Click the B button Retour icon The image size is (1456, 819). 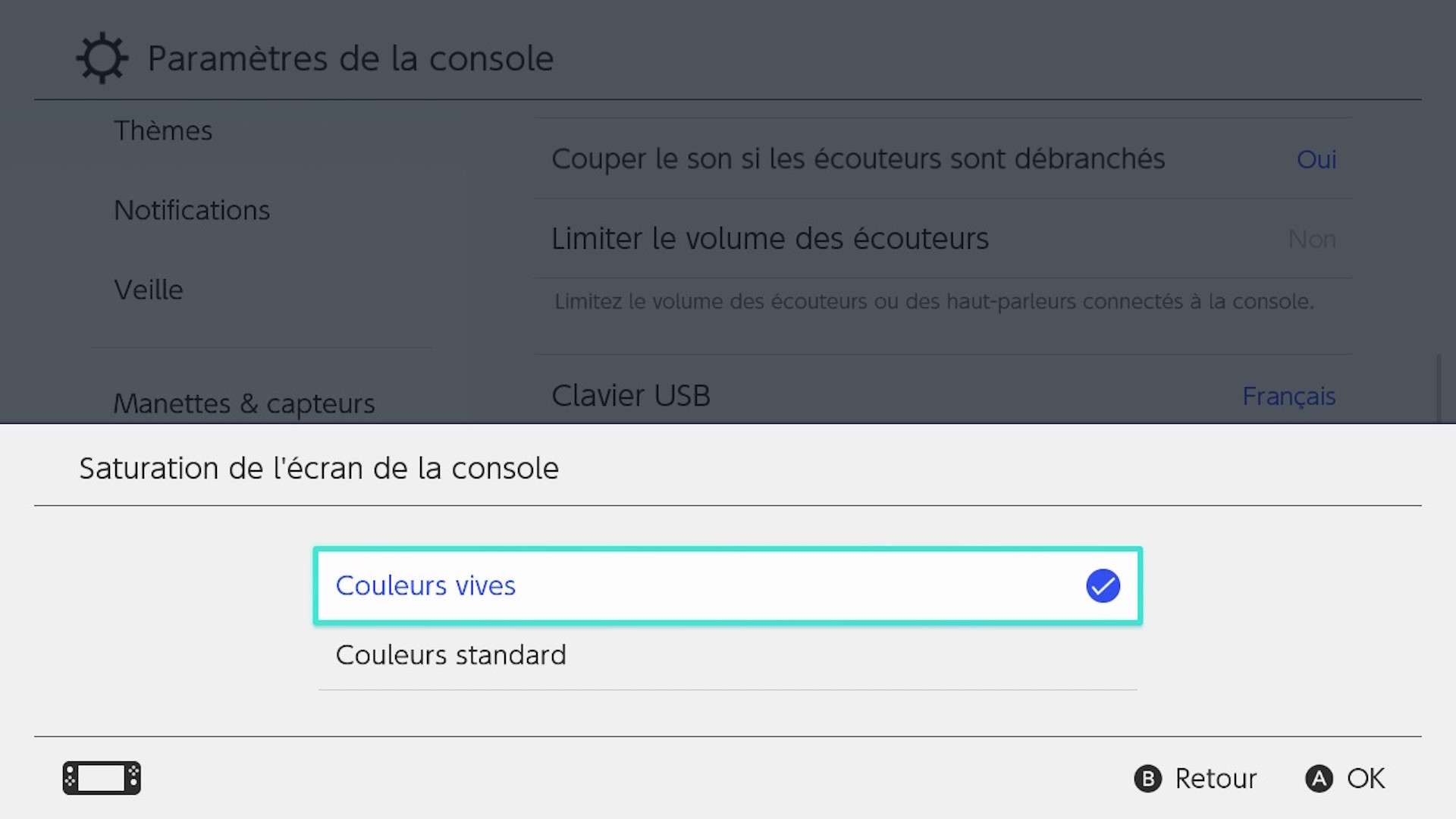(1147, 779)
